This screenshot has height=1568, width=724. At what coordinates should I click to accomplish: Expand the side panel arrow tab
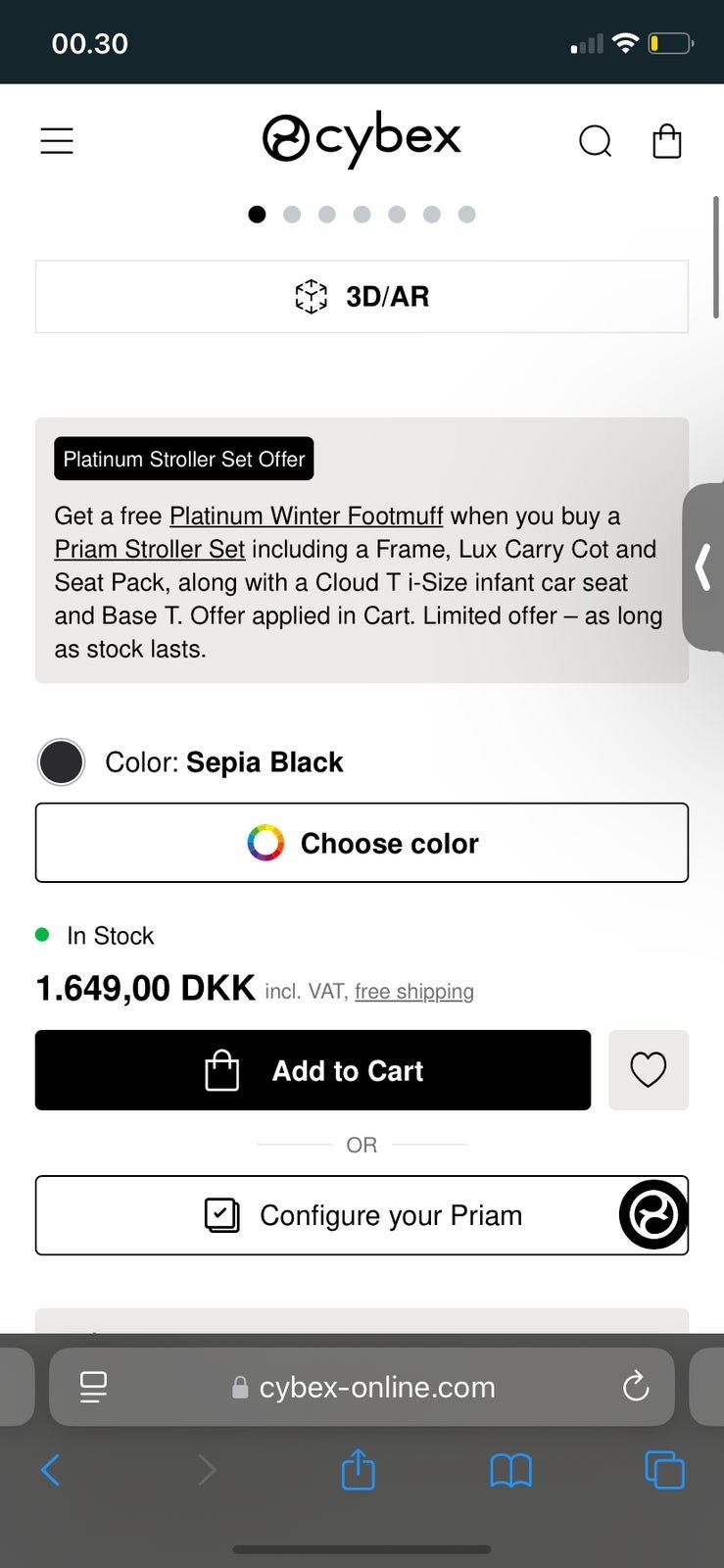point(703,566)
